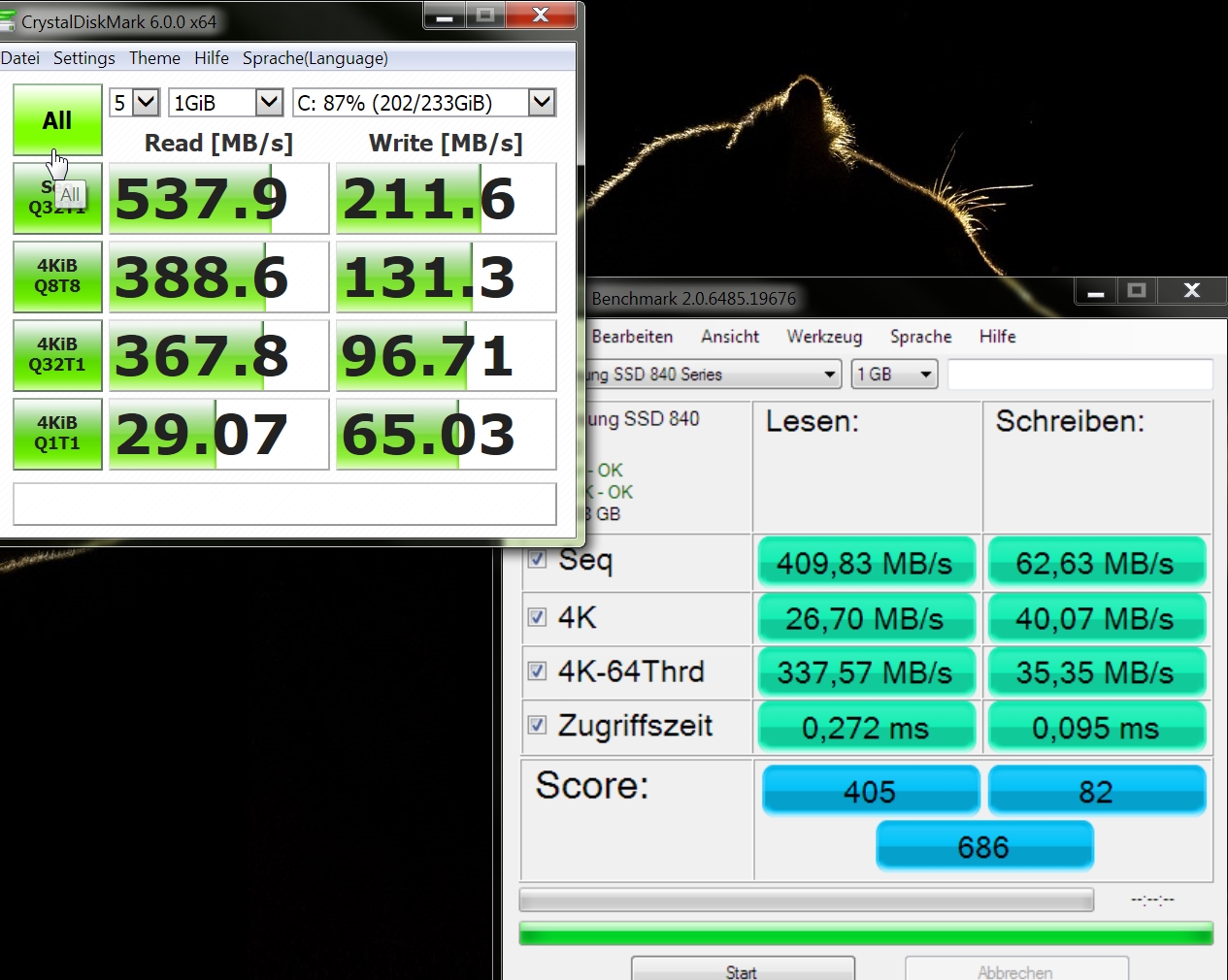The image size is (1228, 980).
Task: Maximize the AS SSD Benchmark window
Action: click(x=1137, y=290)
